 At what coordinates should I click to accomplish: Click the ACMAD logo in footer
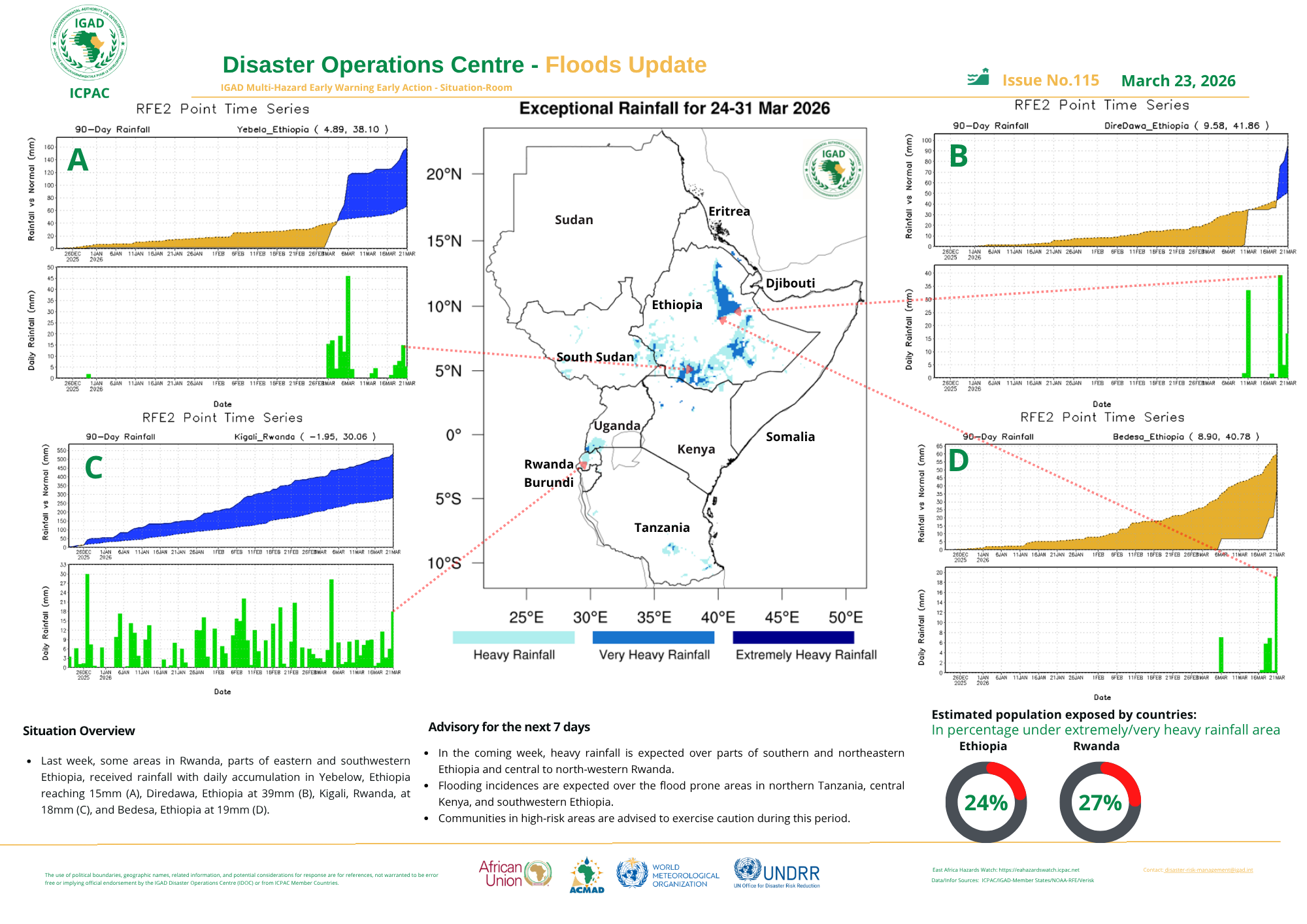587,876
